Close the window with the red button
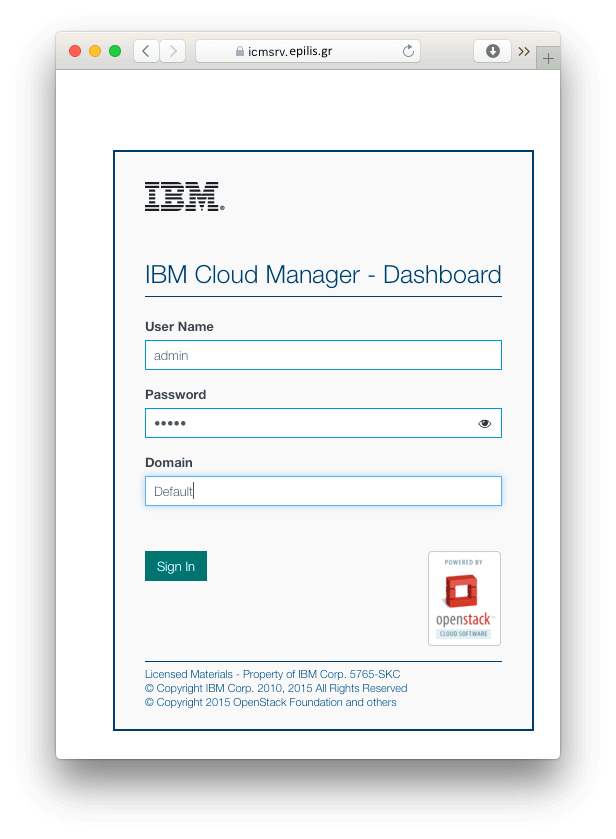This screenshot has width=616, height=839. coord(75,51)
